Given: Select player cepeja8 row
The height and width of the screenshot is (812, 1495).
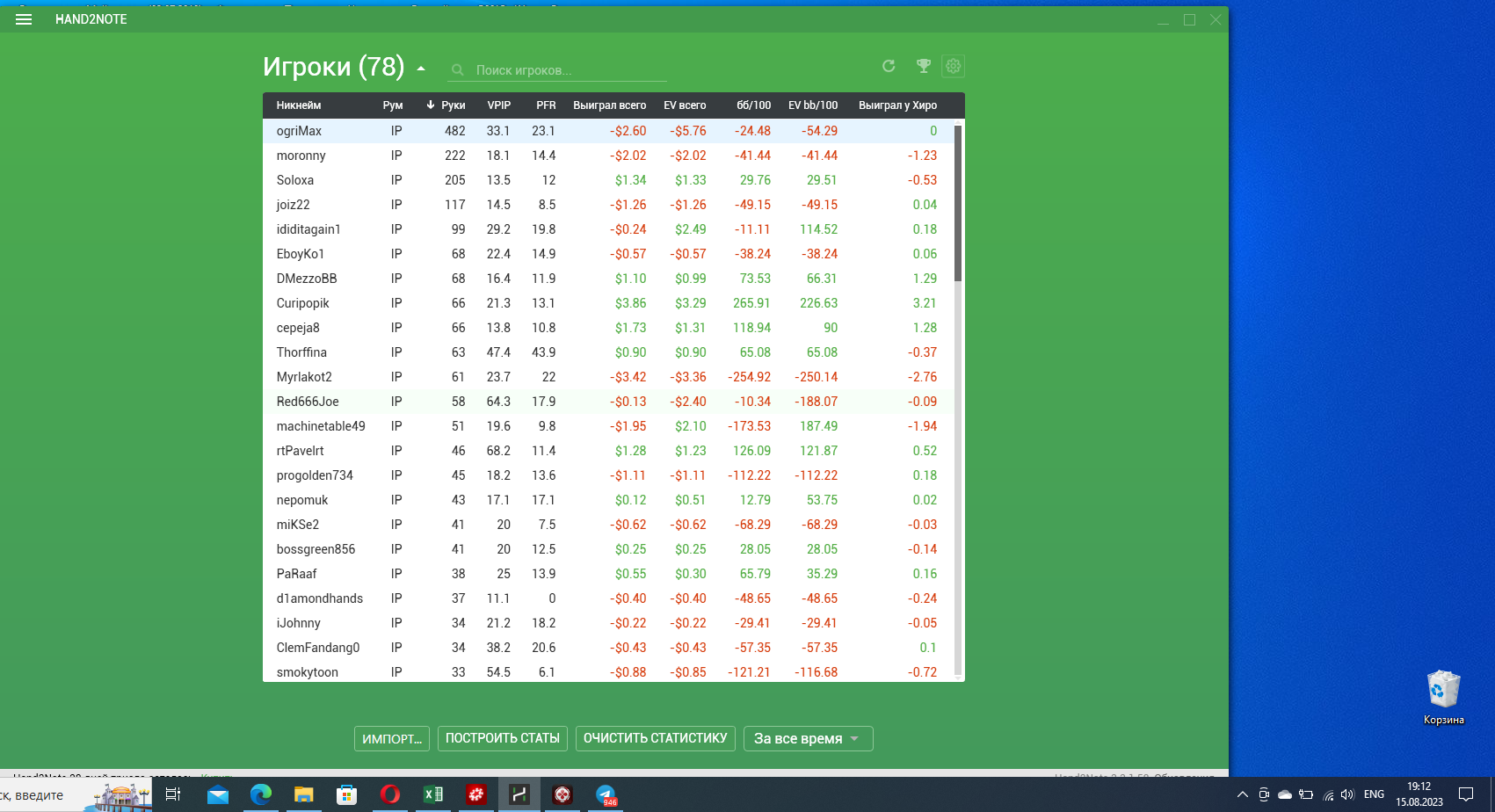Looking at the screenshot, I should (608, 328).
